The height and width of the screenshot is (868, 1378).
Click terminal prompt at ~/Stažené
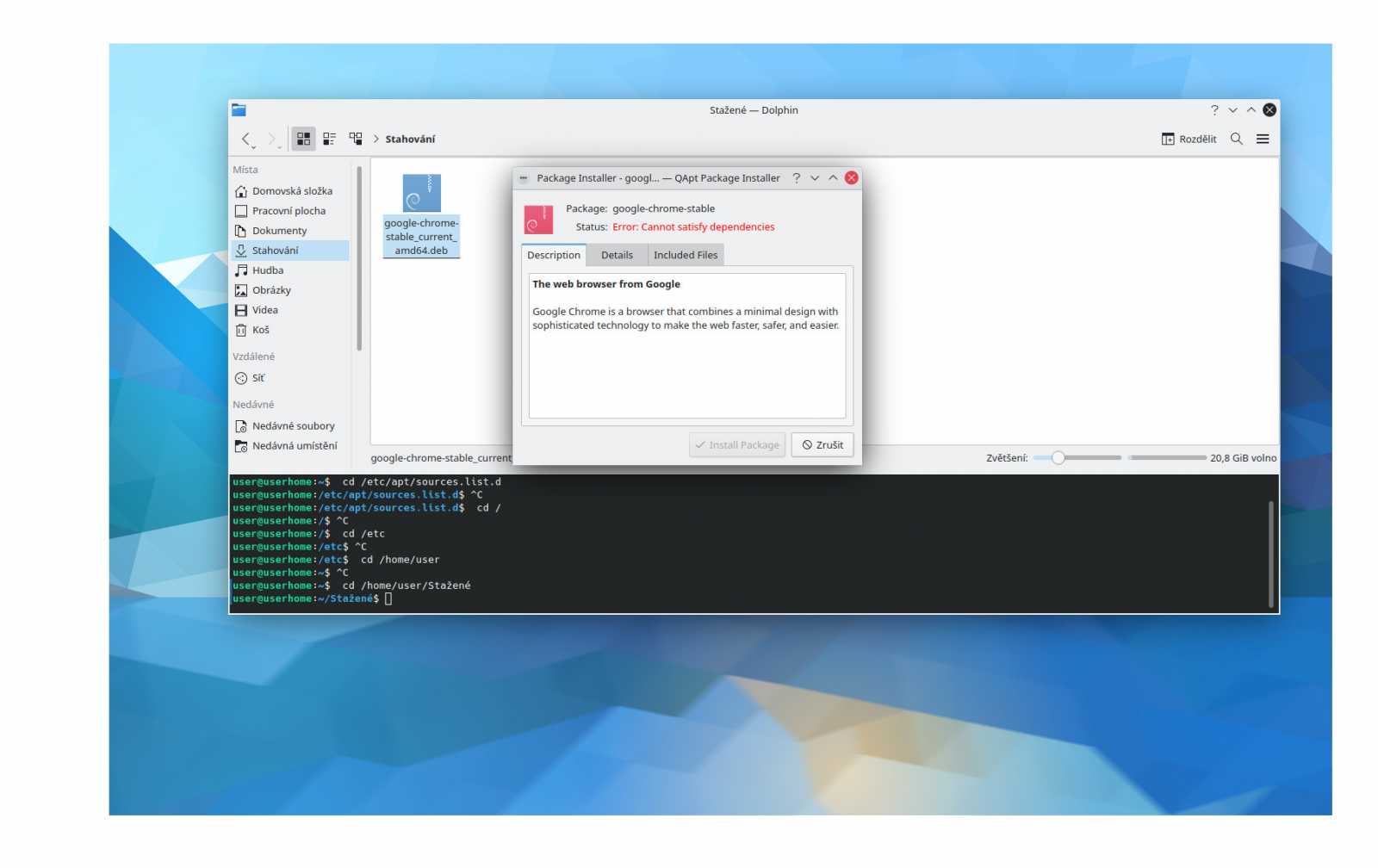306,598
